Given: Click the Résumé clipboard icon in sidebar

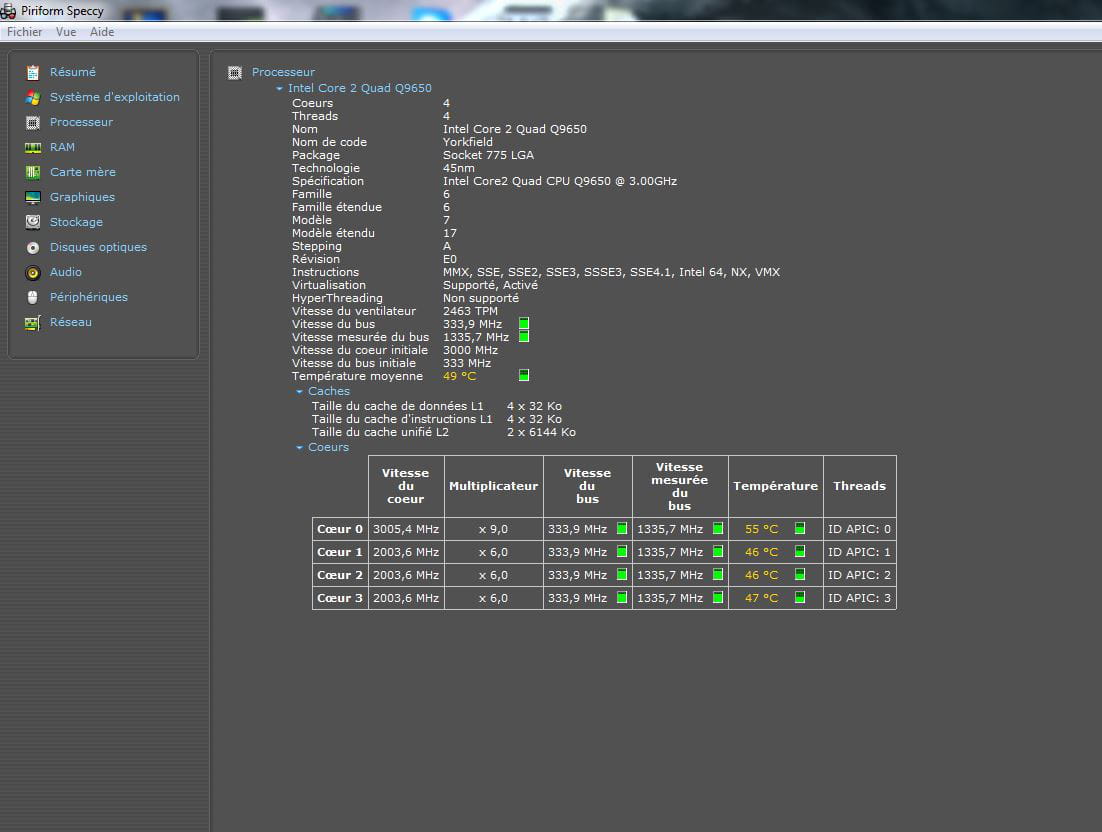Looking at the screenshot, I should coord(33,72).
